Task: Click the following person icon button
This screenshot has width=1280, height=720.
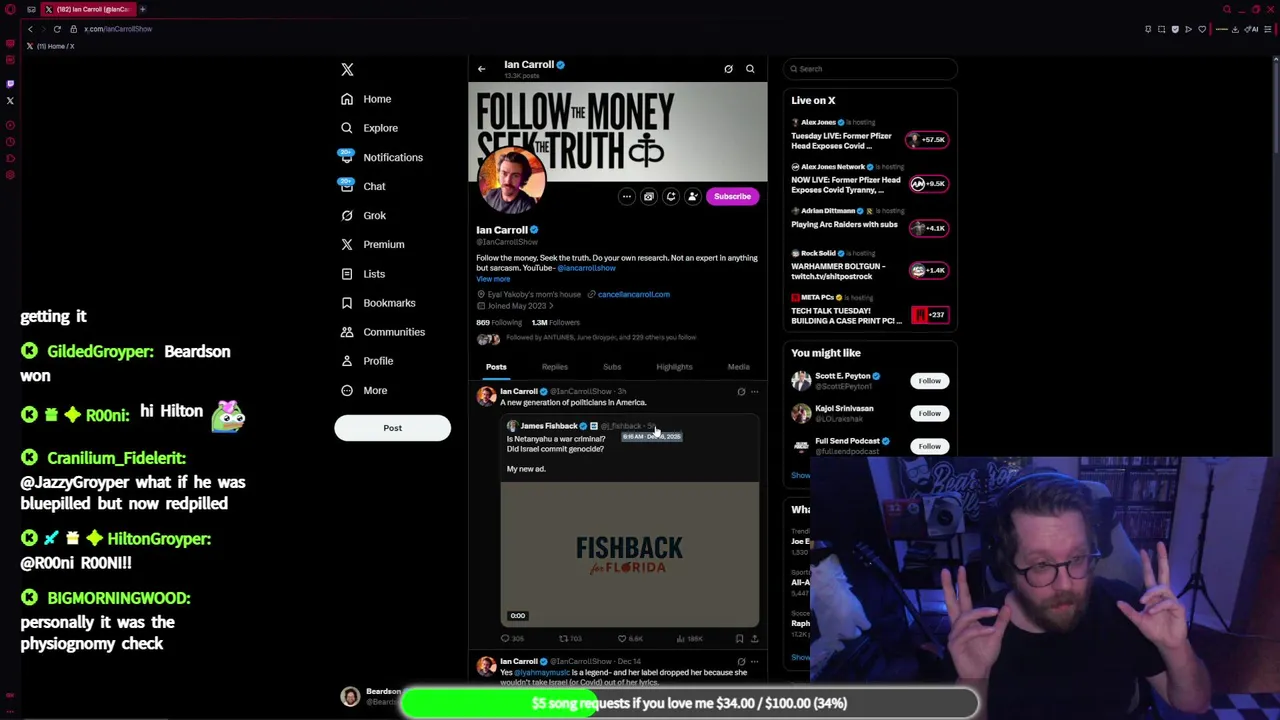Action: click(693, 196)
